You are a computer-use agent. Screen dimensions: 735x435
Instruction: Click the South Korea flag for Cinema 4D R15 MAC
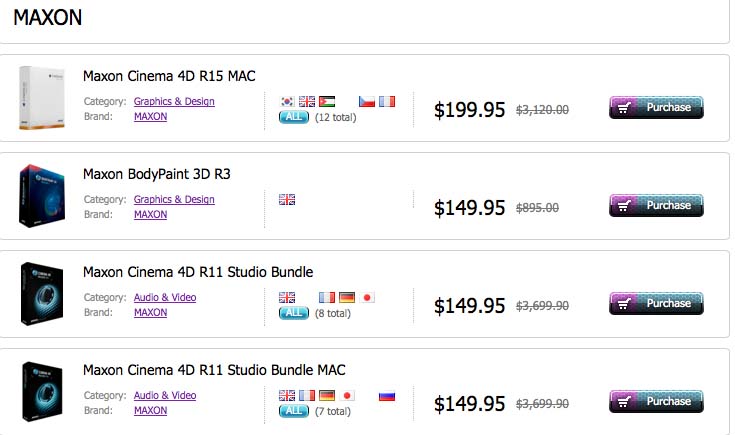[287, 101]
